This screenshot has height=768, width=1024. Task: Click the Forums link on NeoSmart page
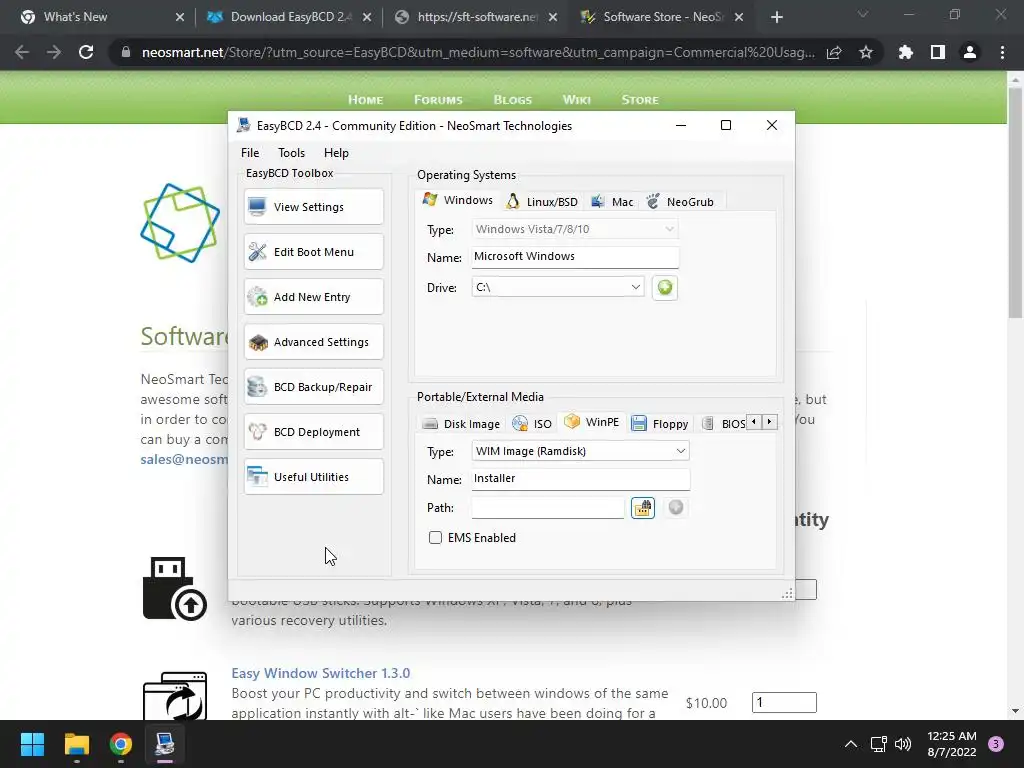438,100
